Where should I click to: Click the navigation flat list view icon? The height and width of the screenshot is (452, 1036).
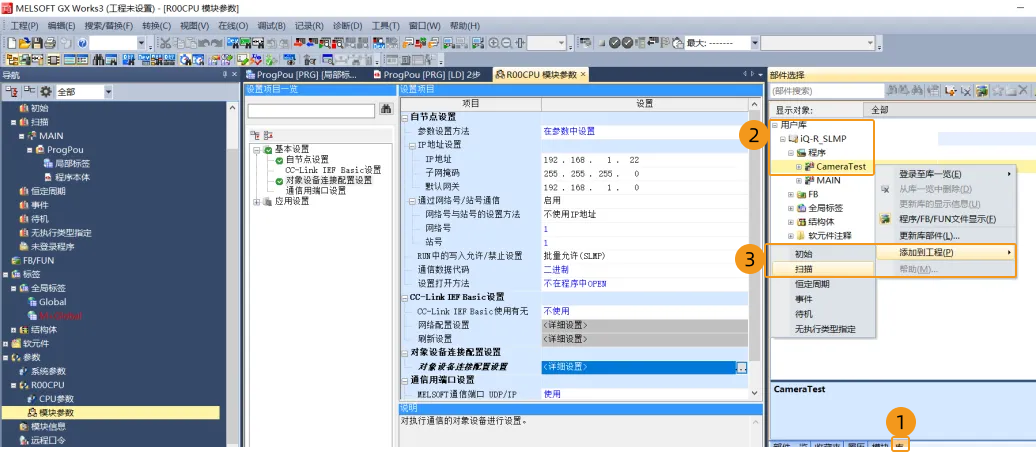29,91
